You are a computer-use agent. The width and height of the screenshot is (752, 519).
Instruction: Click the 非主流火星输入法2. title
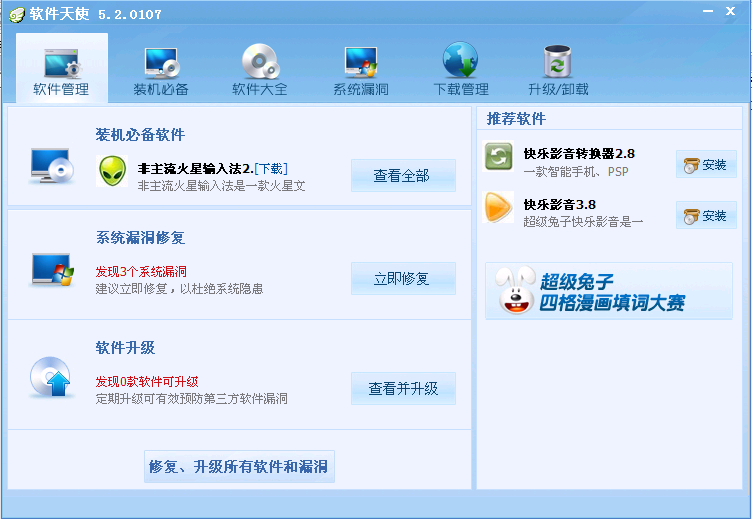[196, 168]
